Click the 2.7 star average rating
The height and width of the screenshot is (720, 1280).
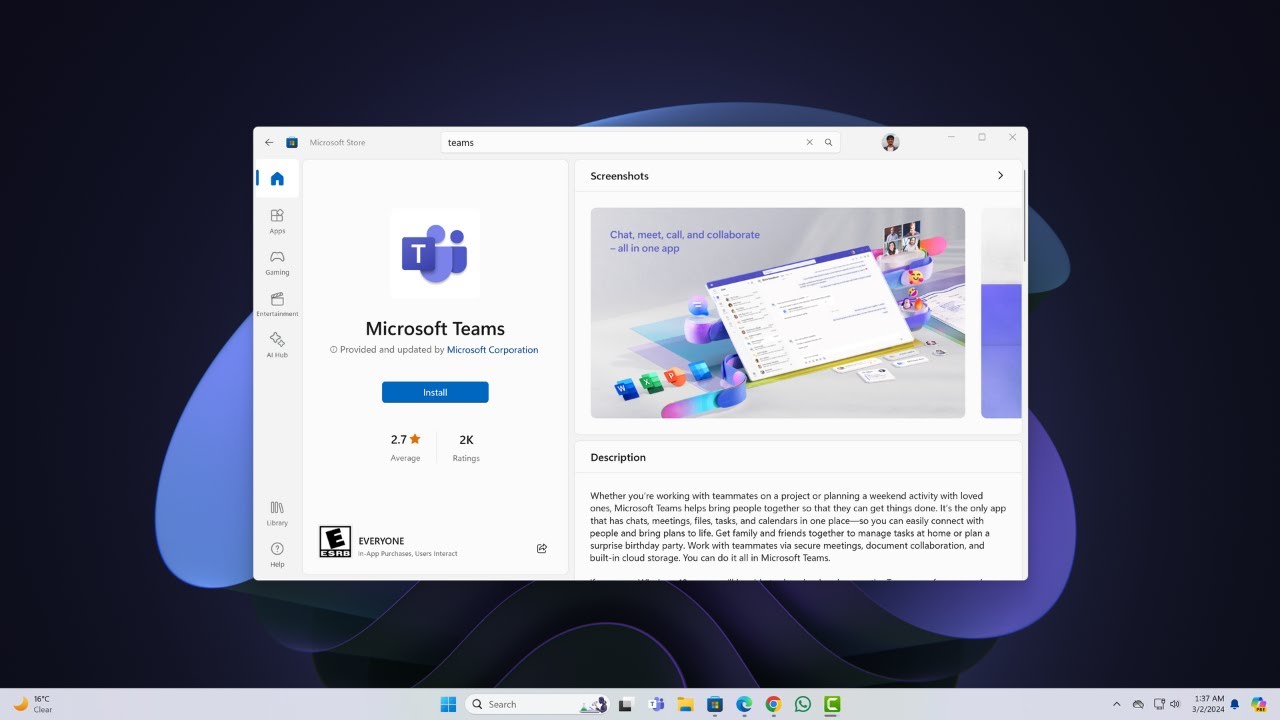[406, 446]
